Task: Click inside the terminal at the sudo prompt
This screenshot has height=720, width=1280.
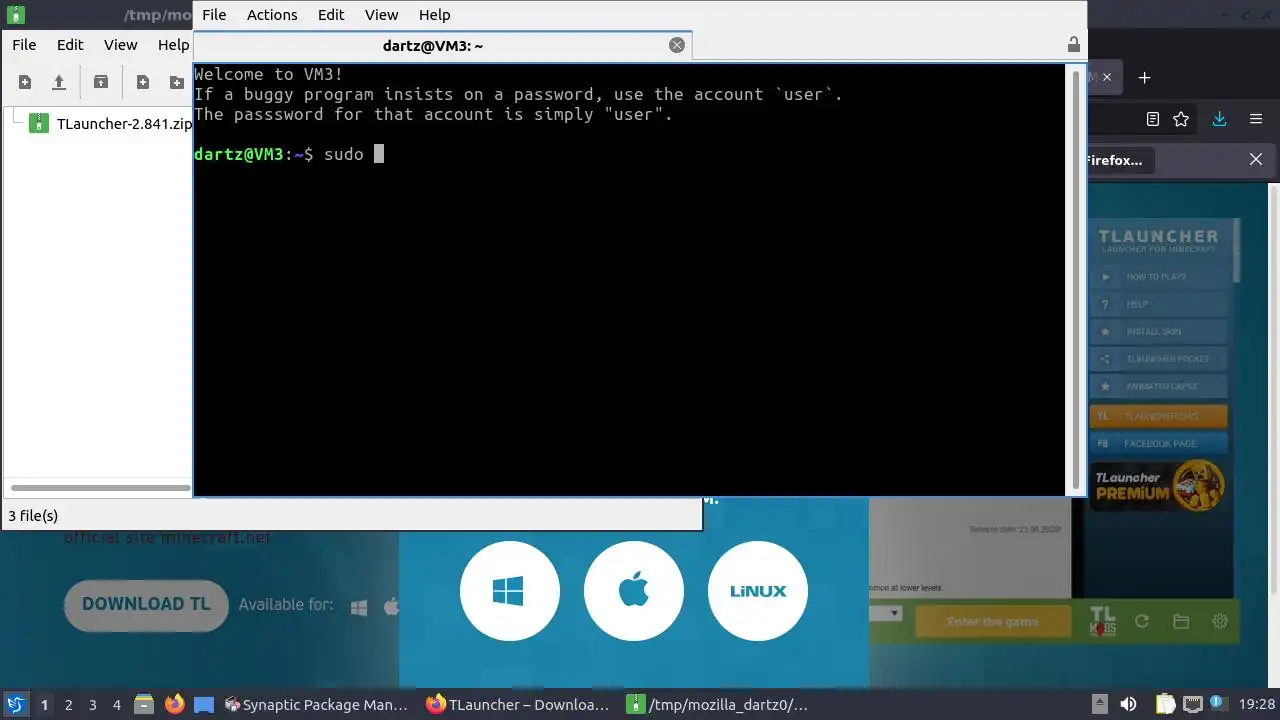Action: click(x=379, y=154)
